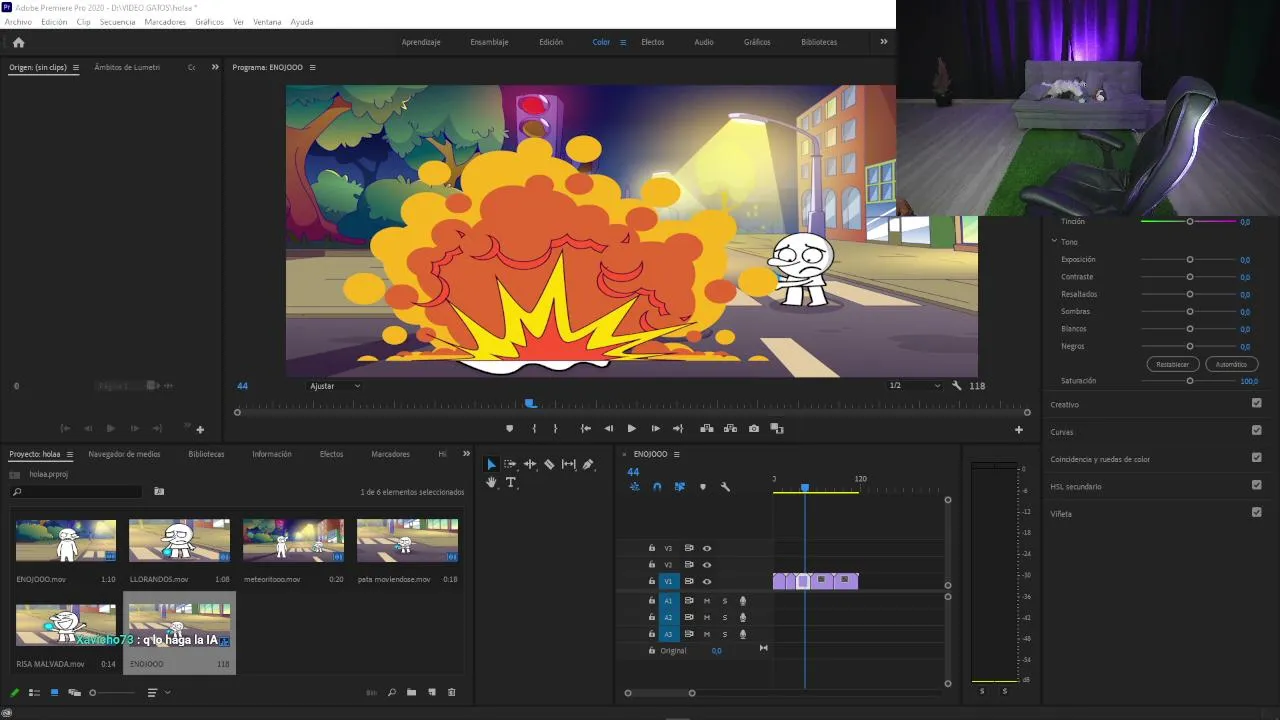Viewport: 1280px width, 720px height.
Task: Select the Type tool
Action: pyautogui.click(x=510, y=482)
